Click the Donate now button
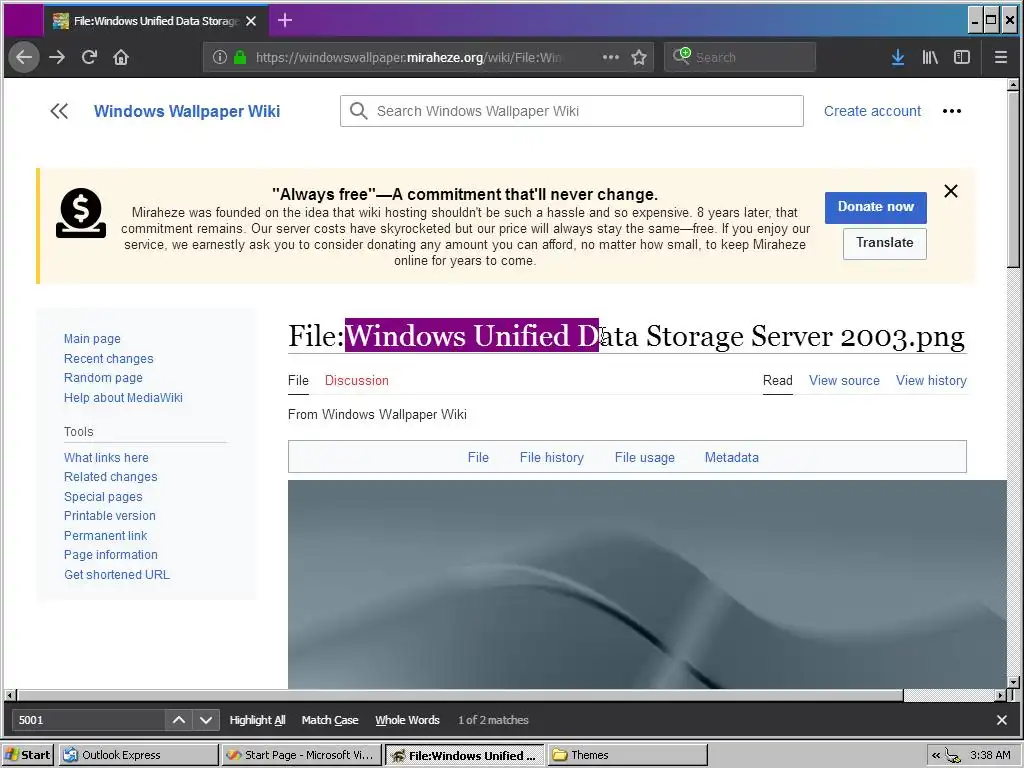Image resolution: width=1024 pixels, height=768 pixels. (x=876, y=207)
